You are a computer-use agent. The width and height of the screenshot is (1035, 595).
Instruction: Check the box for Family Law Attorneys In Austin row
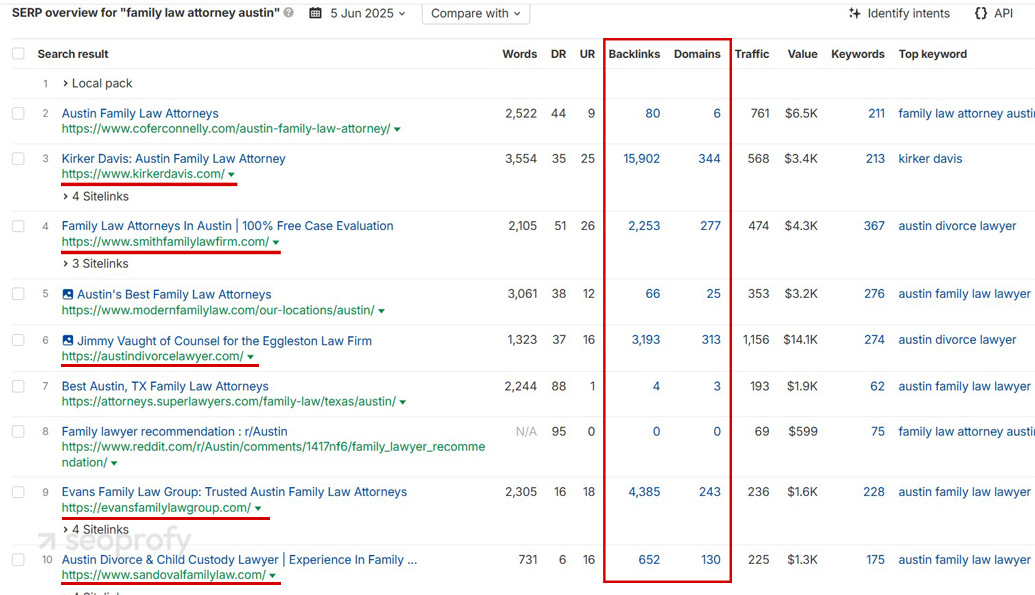pyautogui.click(x=18, y=226)
